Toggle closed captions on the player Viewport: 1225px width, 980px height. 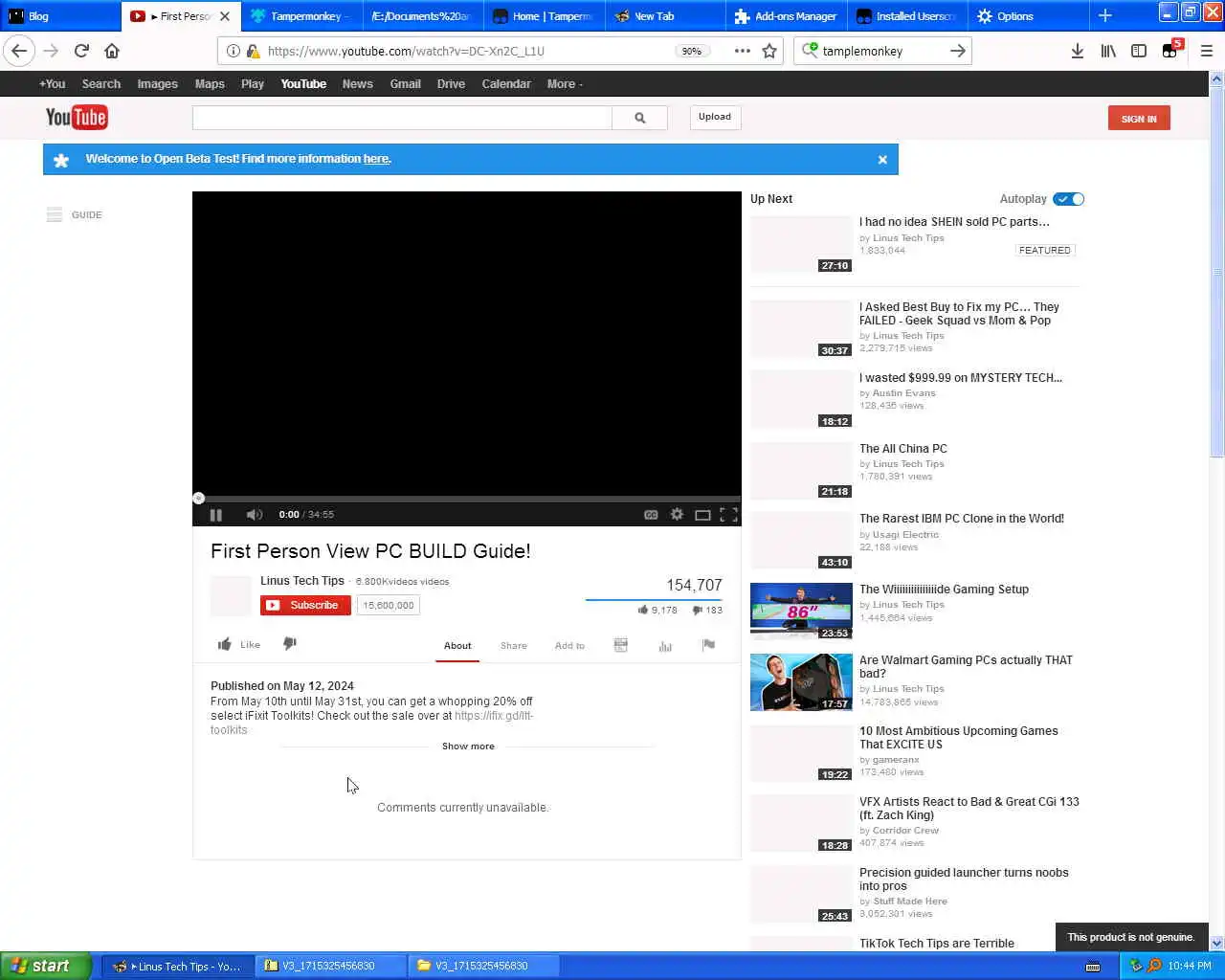pyautogui.click(x=651, y=515)
